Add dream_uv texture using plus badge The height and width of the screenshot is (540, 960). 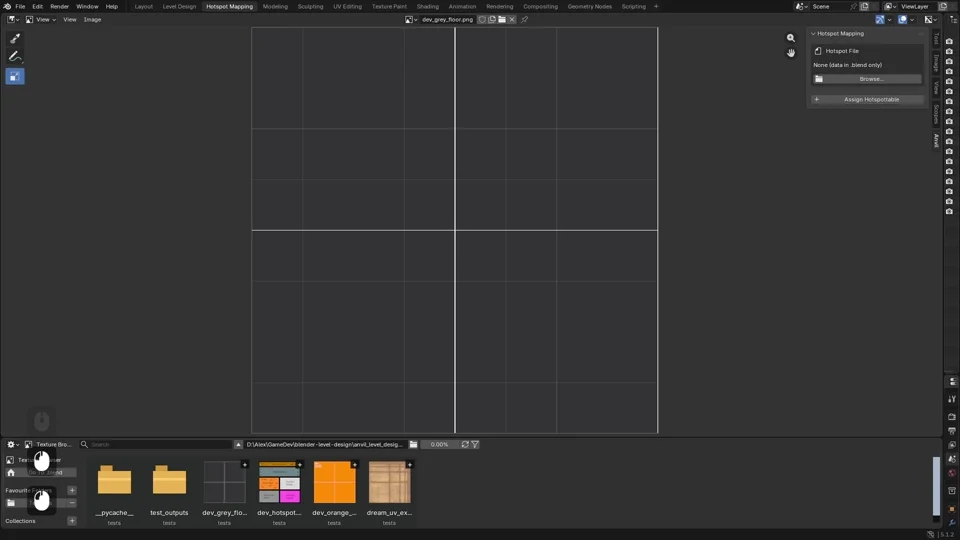[410, 465]
